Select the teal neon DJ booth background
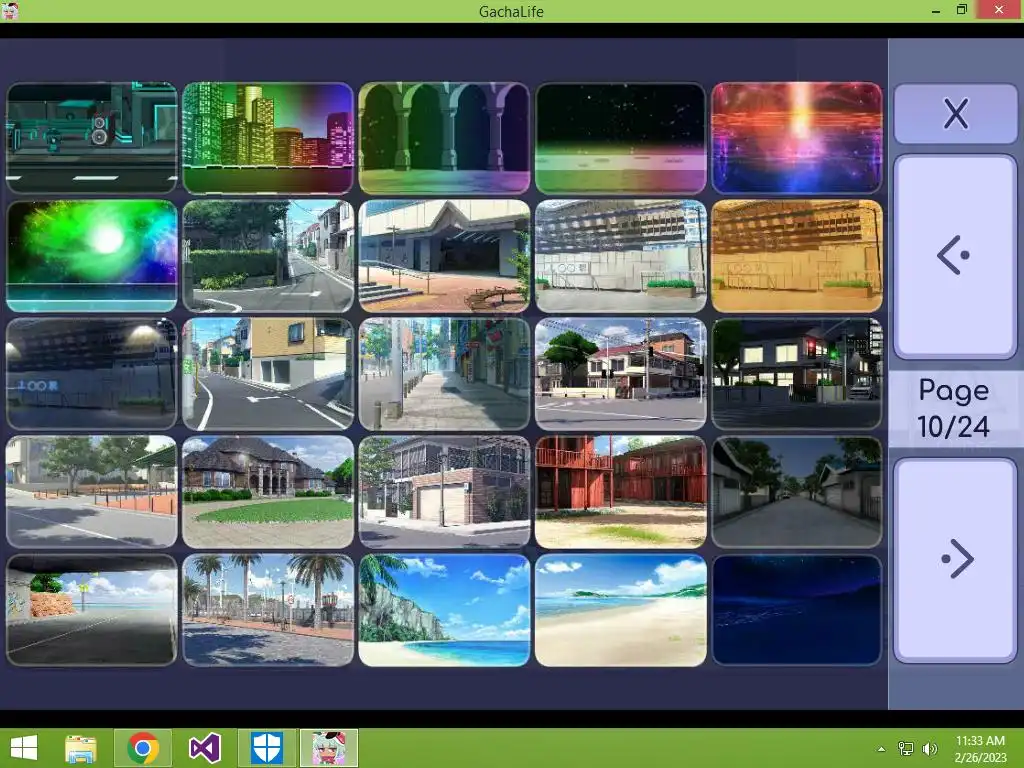Viewport: 1024px width, 768px height. click(92, 138)
